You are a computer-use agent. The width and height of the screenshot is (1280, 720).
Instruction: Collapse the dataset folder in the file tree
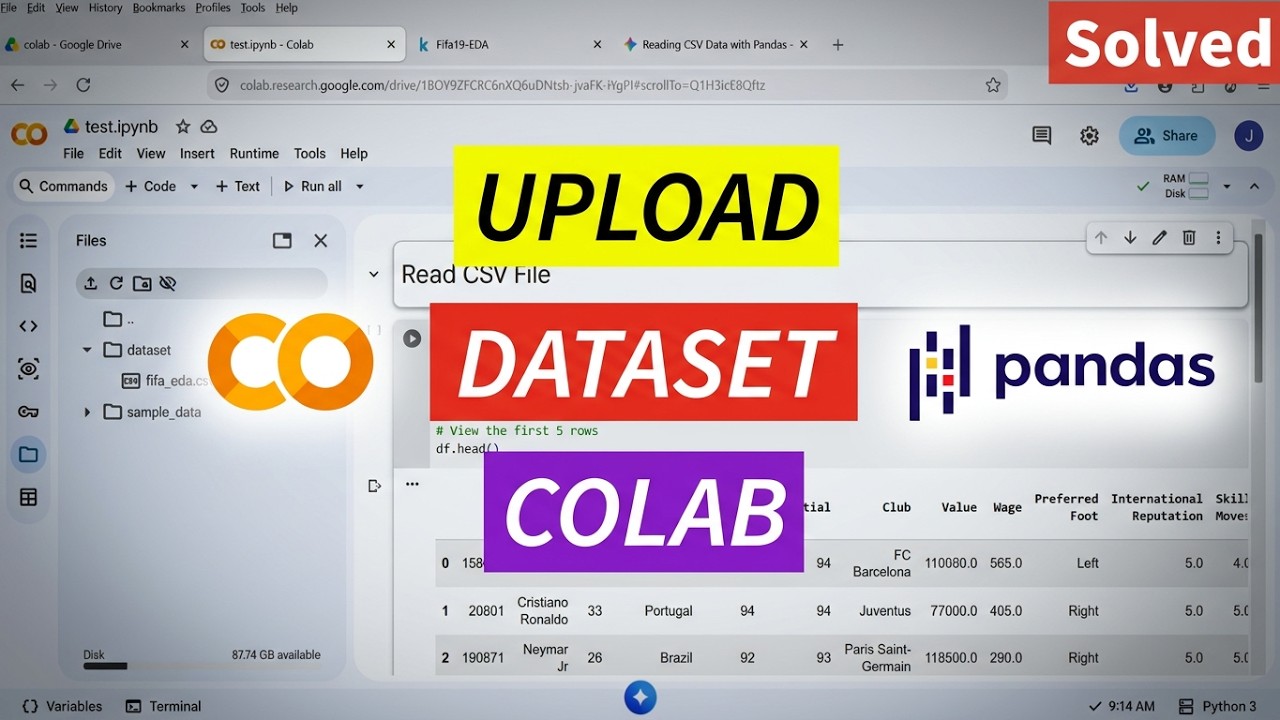(x=87, y=350)
